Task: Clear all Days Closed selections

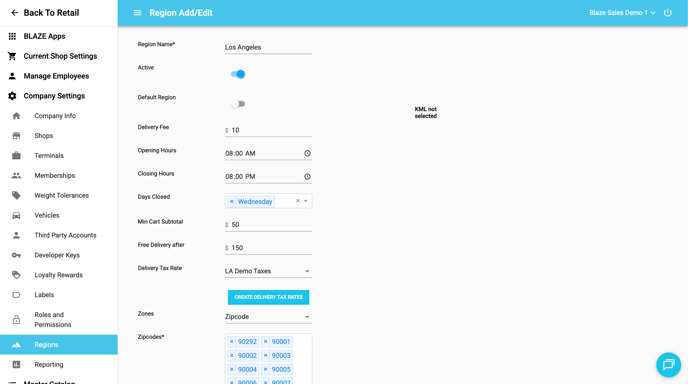Action: click(x=297, y=201)
